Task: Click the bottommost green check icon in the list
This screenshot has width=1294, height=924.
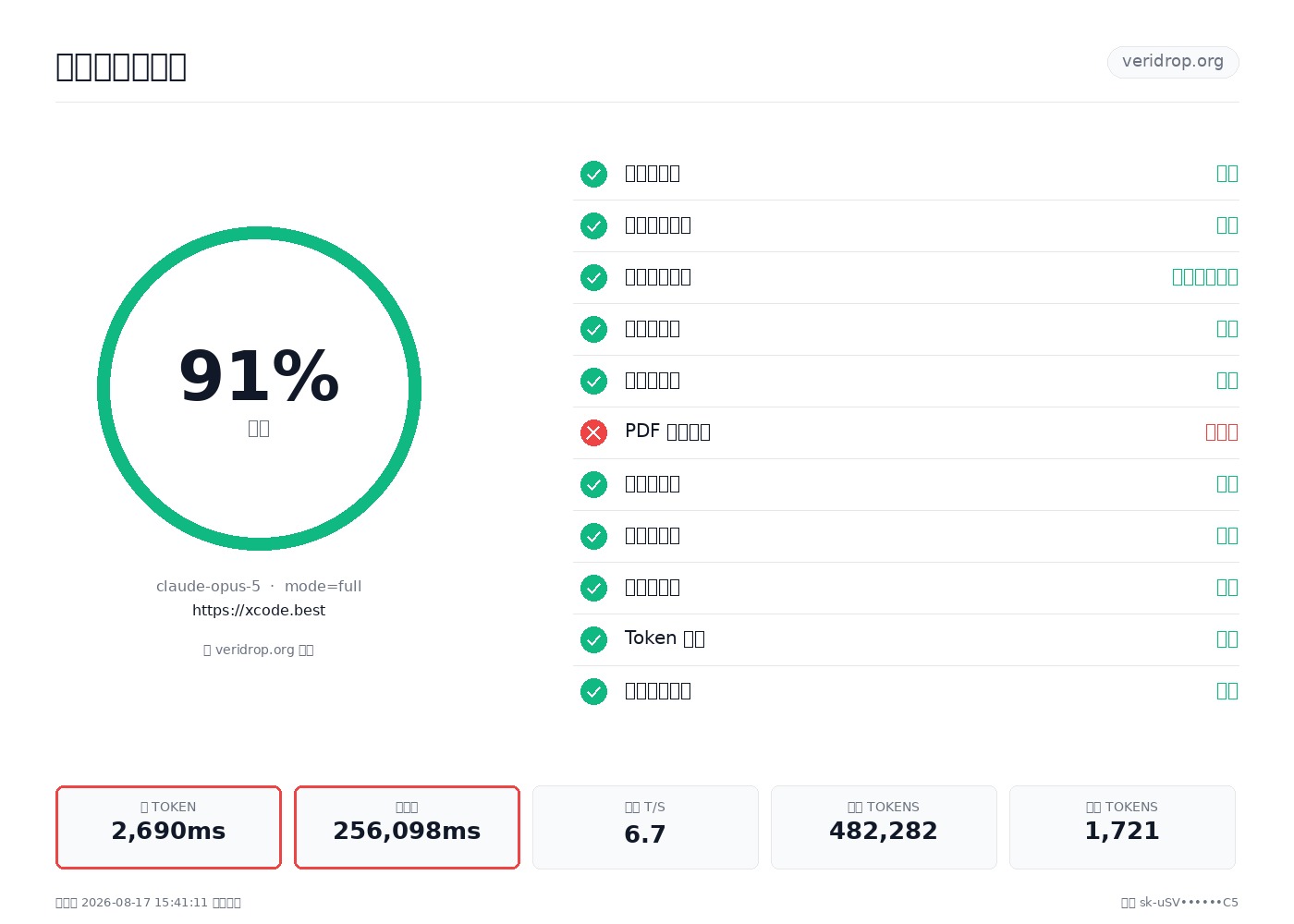Action: click(593, 691)
